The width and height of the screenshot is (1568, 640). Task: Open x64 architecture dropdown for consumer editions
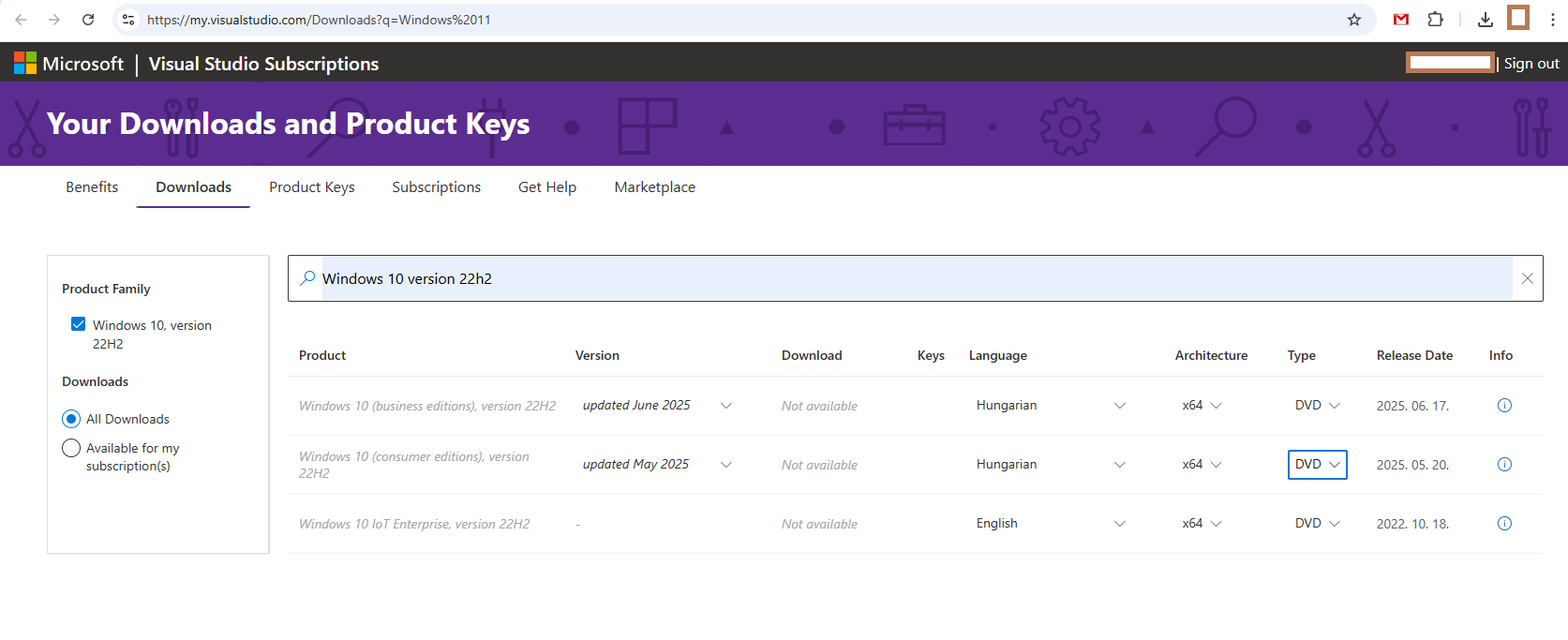pos(1202,465)
